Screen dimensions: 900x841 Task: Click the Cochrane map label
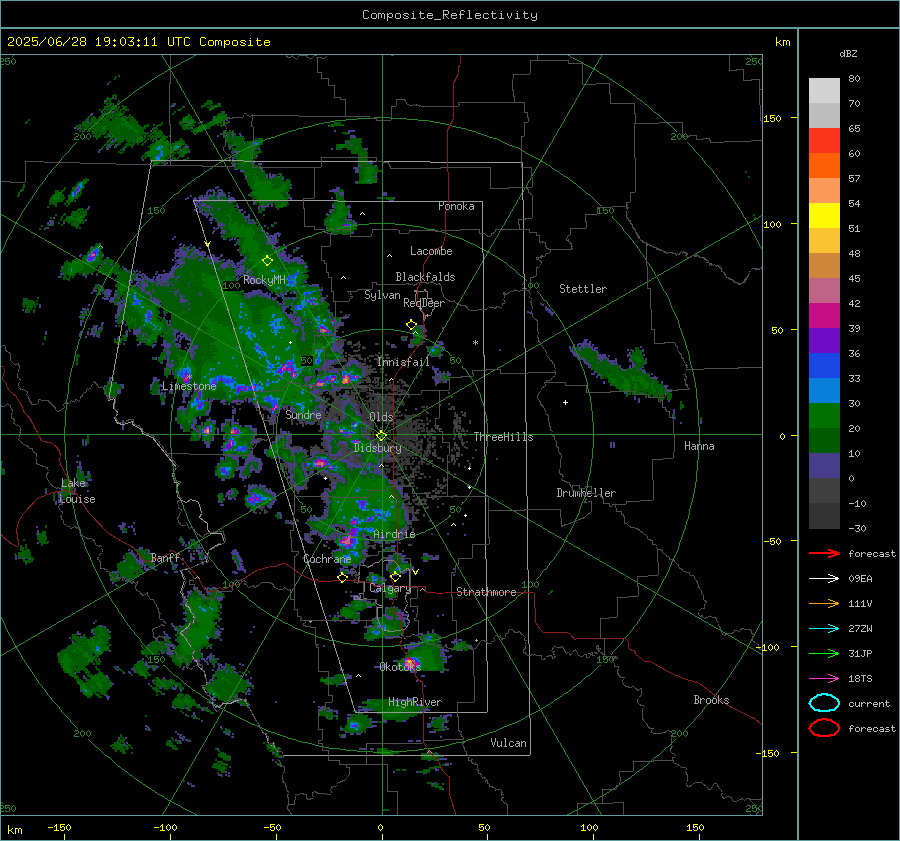(x=327, y=559)
